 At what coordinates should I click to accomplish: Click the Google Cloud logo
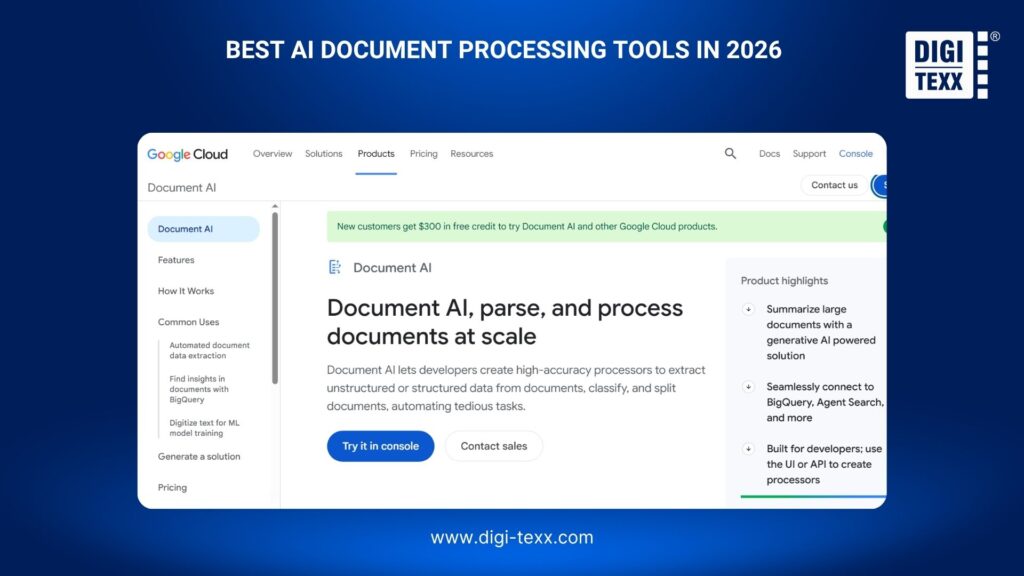(x=187, y=154)
